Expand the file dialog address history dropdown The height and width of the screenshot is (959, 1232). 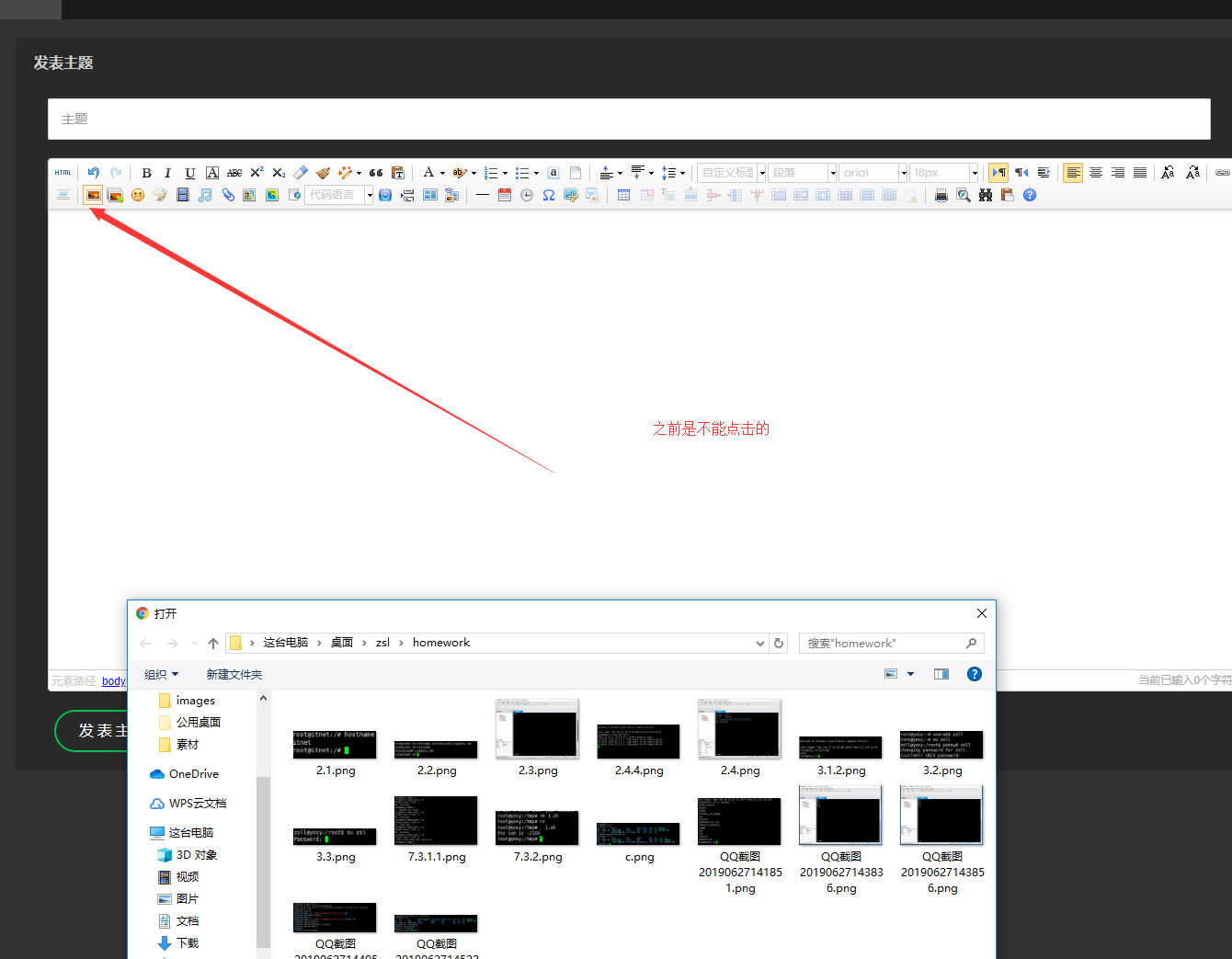coord(760,644)
